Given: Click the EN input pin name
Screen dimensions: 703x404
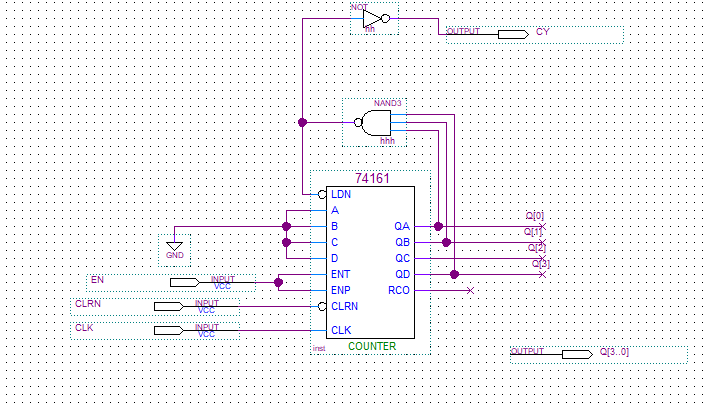Looking at the screenshot, I should click(97, 280).
